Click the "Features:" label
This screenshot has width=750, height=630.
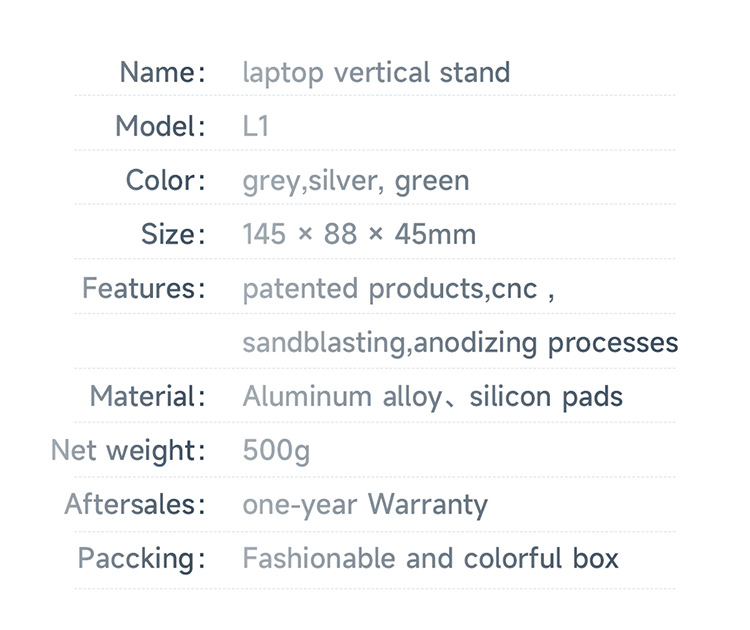click(x=143, y=289)
